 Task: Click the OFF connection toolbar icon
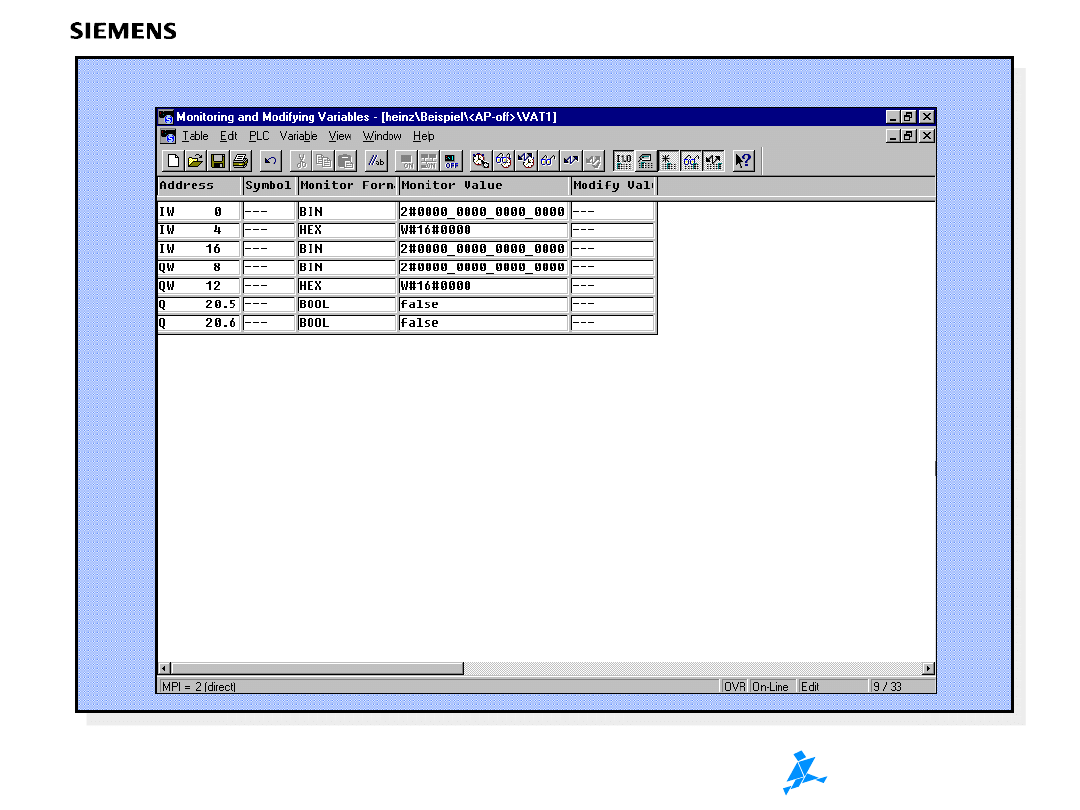coord(451,161)
